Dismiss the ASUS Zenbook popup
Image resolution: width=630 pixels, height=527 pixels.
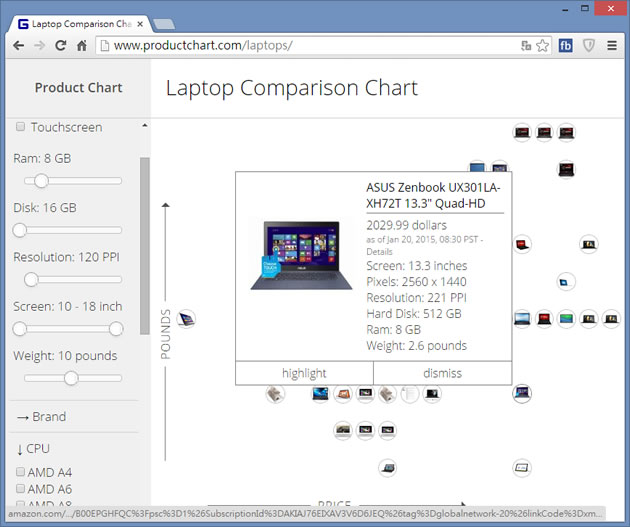pos(442,373)
